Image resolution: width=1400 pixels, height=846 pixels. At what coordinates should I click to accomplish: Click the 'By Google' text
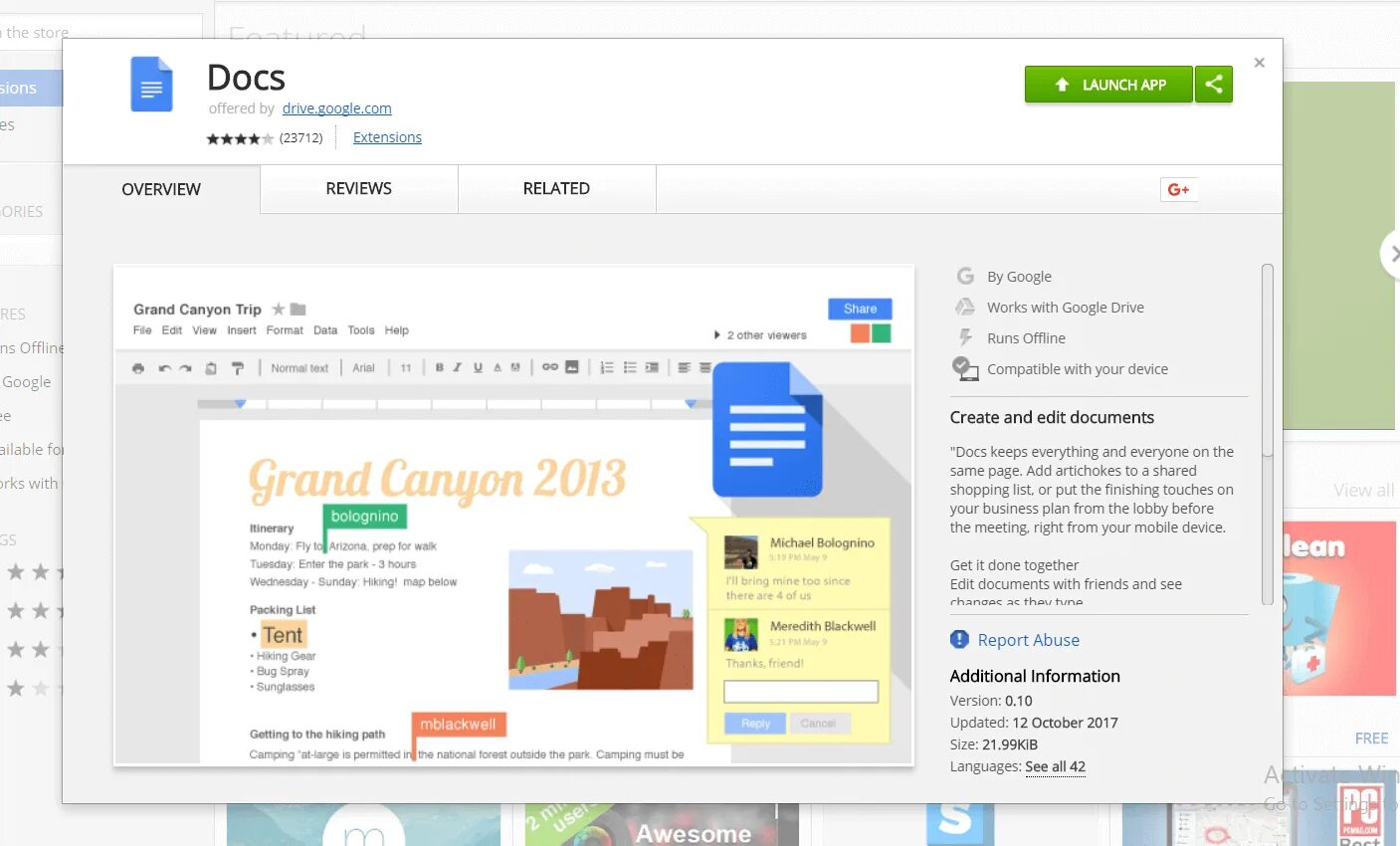tap(1019, 277)
